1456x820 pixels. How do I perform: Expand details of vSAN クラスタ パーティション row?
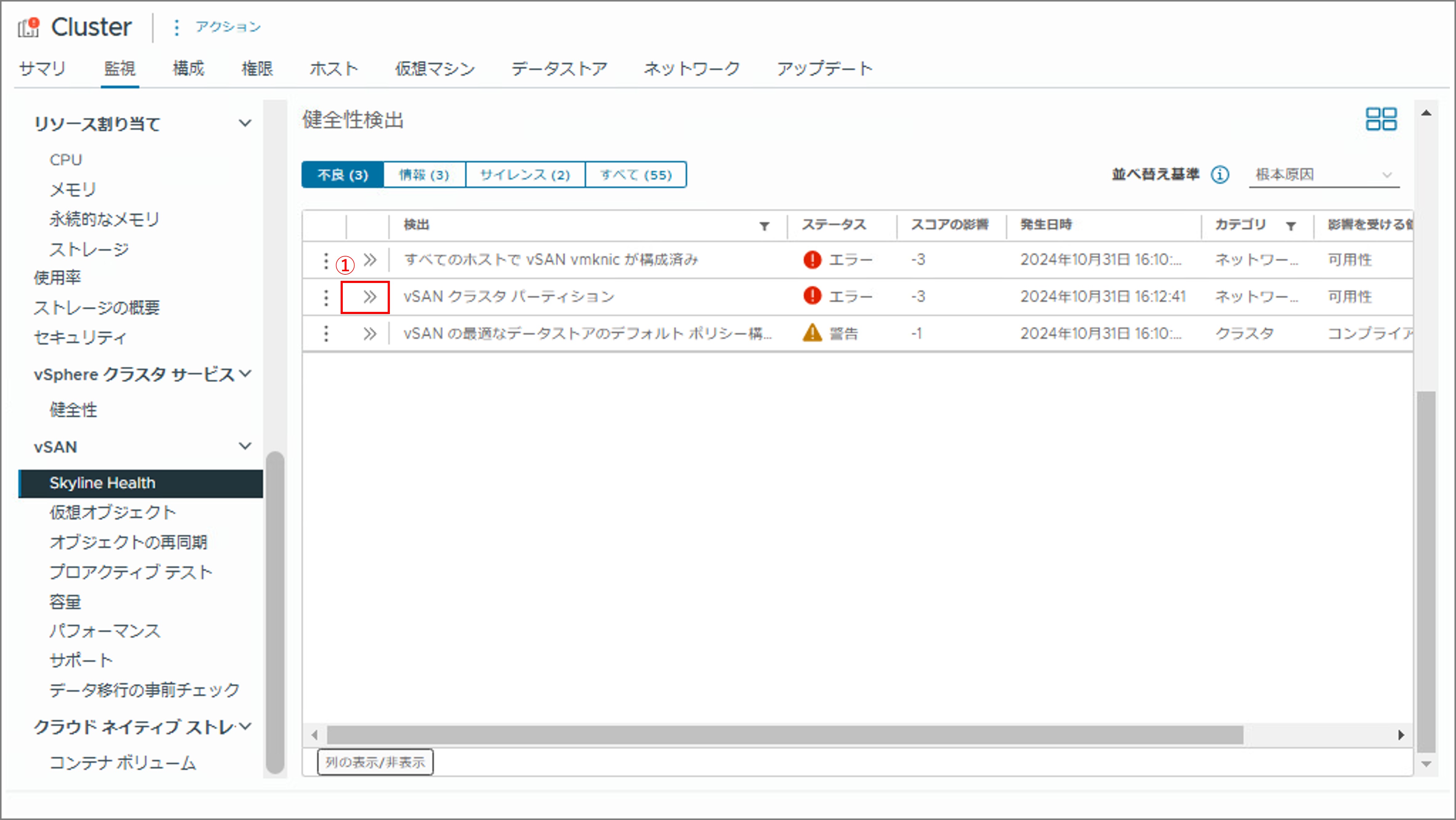(x=370, y=297)
